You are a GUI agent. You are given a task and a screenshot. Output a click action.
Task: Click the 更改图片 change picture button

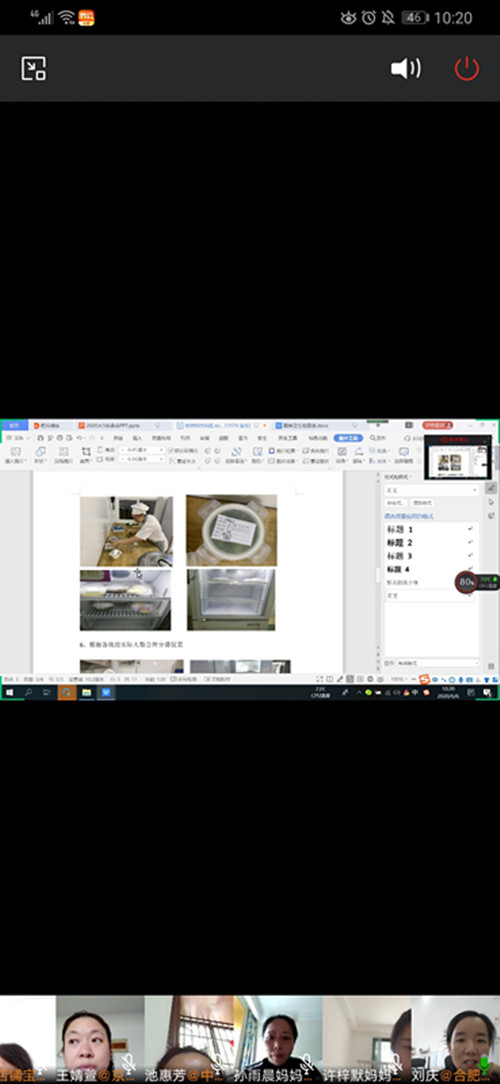point(315,451)
